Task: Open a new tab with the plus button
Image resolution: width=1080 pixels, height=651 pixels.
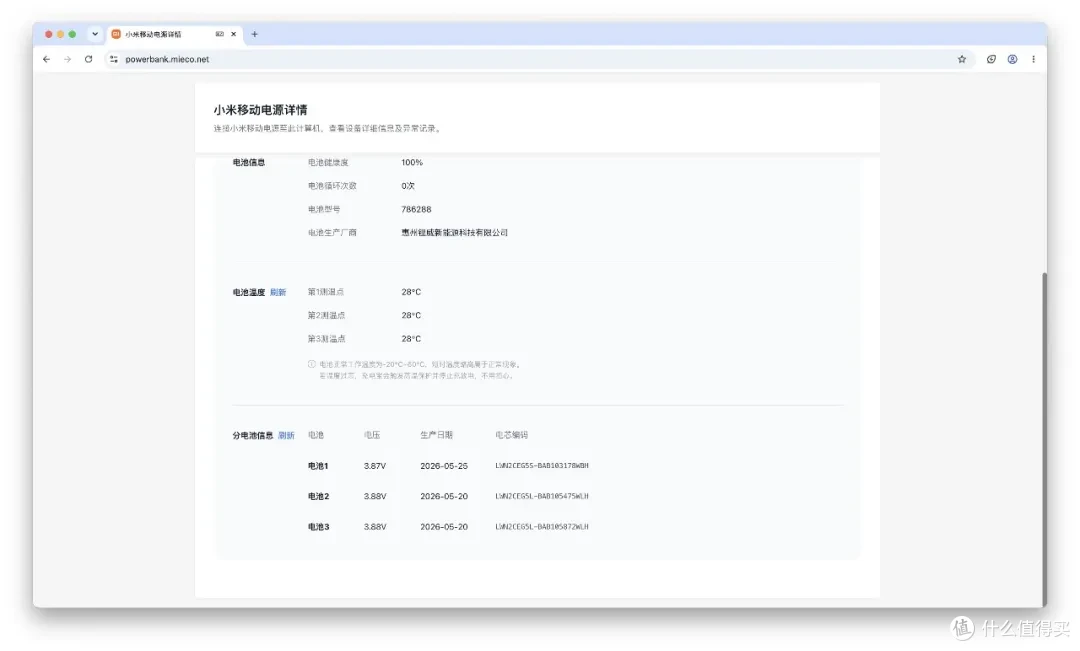Action: 254,34
